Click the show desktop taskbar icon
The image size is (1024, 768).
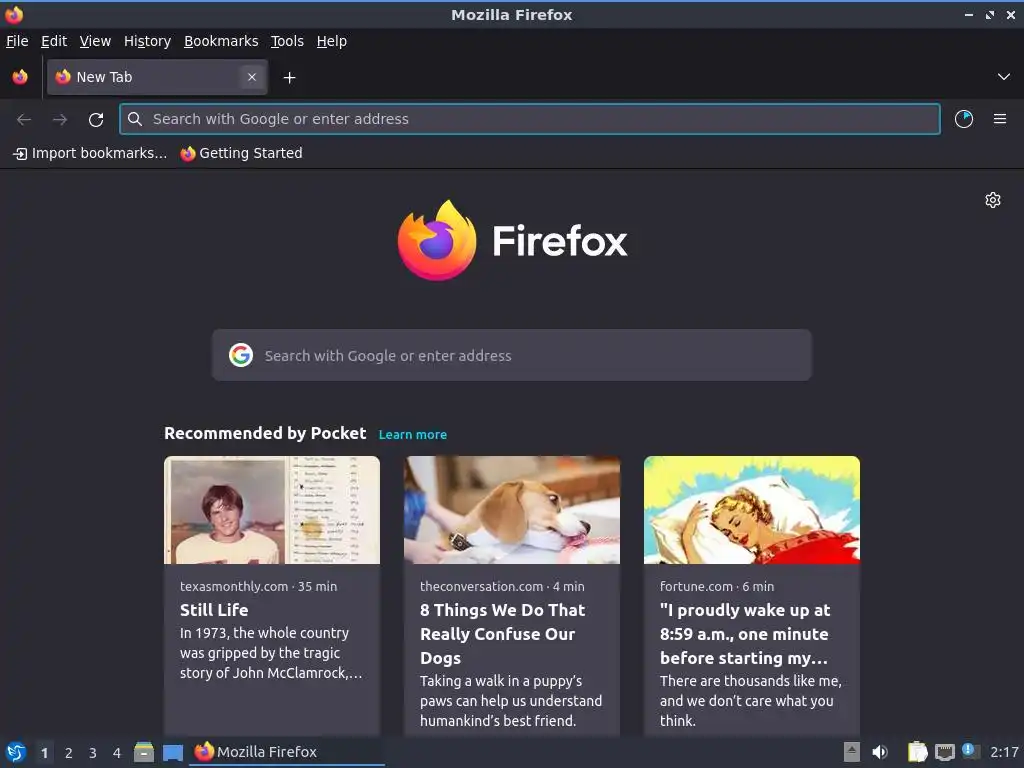[x=173, y=752]
